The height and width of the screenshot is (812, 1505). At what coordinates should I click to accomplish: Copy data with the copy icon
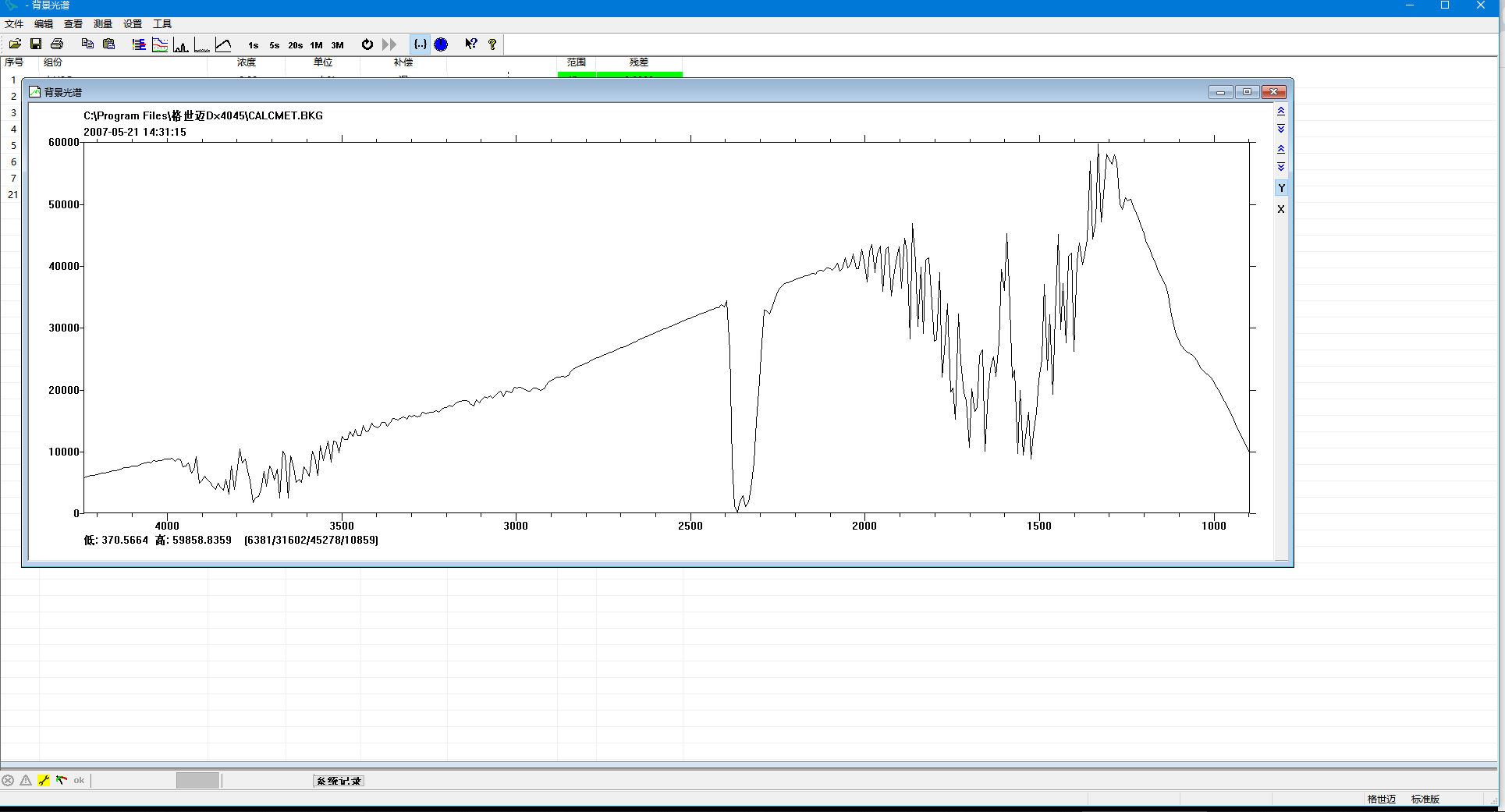87,44
